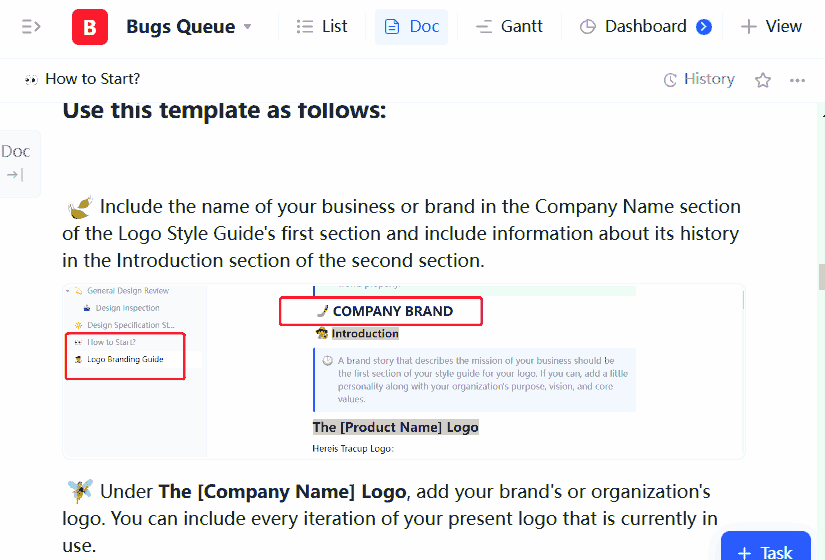Click the red Bugs Queue project icon
This screenshot has height=560, width=825.
[x=90, y=27]
